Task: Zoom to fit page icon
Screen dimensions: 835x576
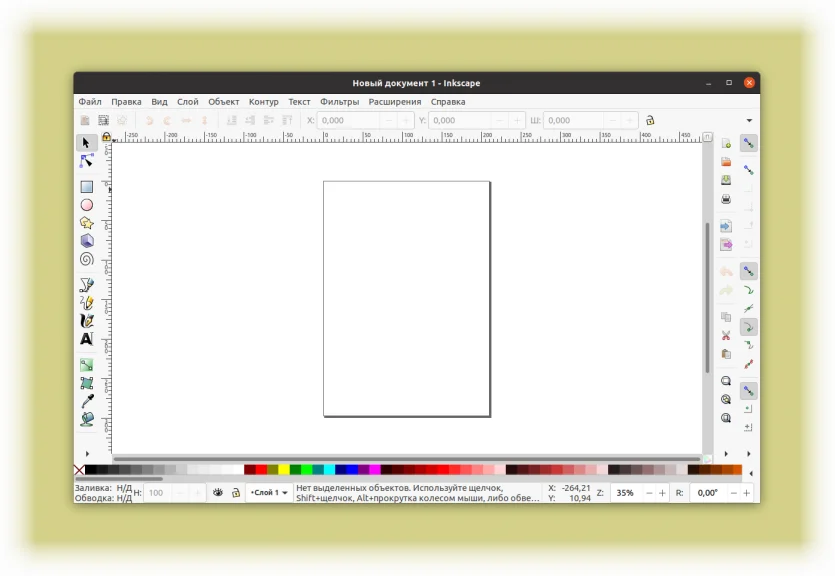Action: [x=726, y=418]
